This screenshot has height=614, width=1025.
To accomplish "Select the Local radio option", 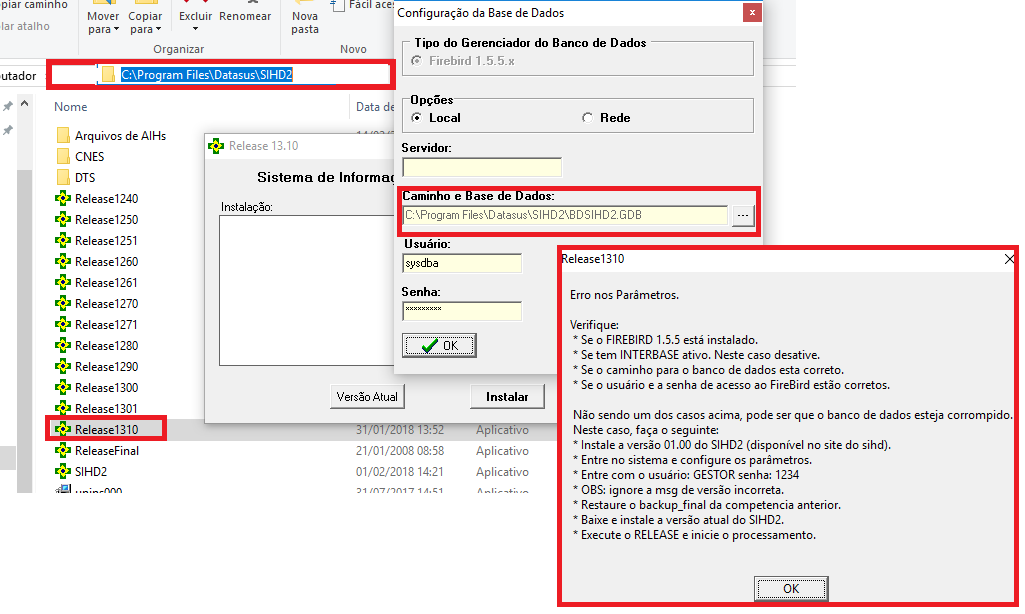I will [416, 118].
